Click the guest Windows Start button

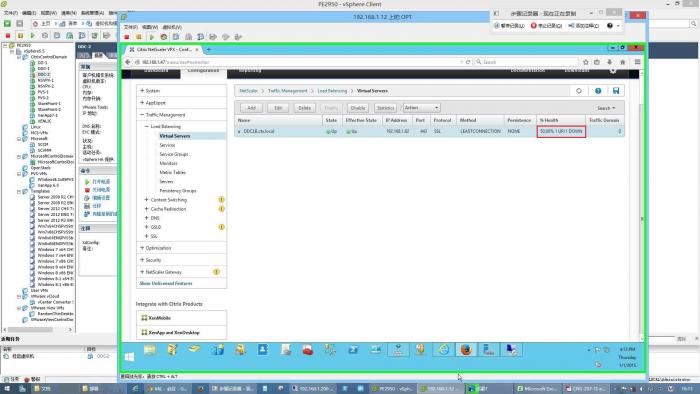(x=129, y=357)
